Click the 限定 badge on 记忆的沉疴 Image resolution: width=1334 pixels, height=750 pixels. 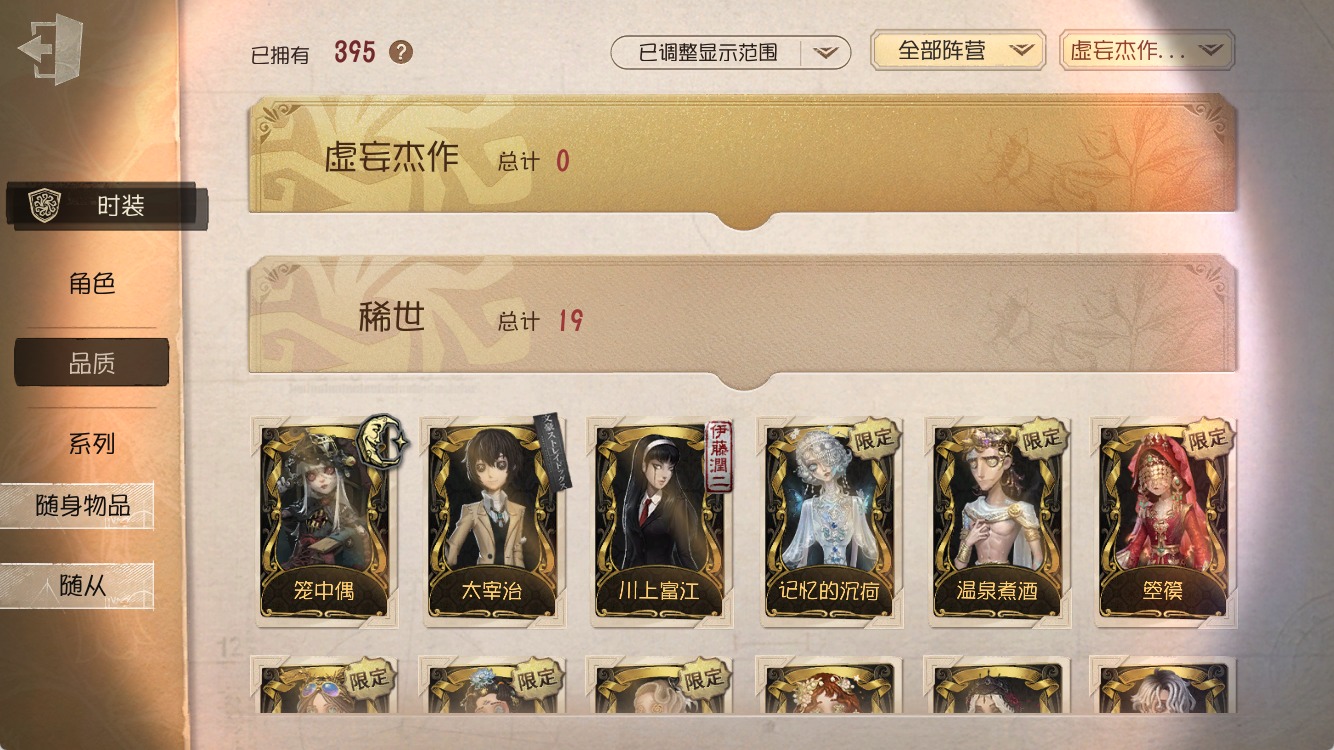pos(874,439)
